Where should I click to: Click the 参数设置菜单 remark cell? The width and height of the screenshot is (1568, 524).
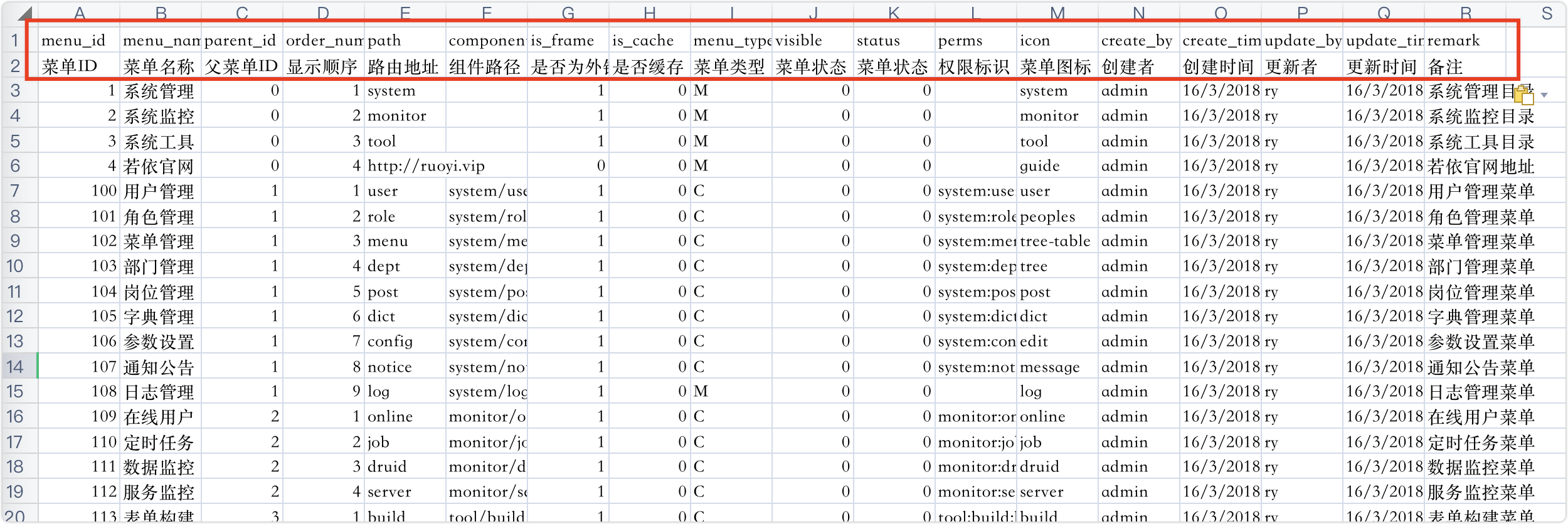pos(1481,341)
